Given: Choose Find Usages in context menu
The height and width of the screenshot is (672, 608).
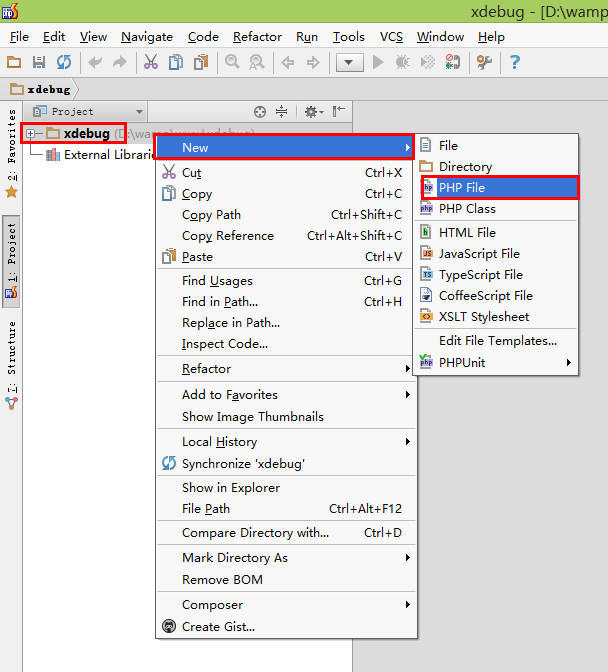Looking at the screenshot, I should tap(286, 281).
